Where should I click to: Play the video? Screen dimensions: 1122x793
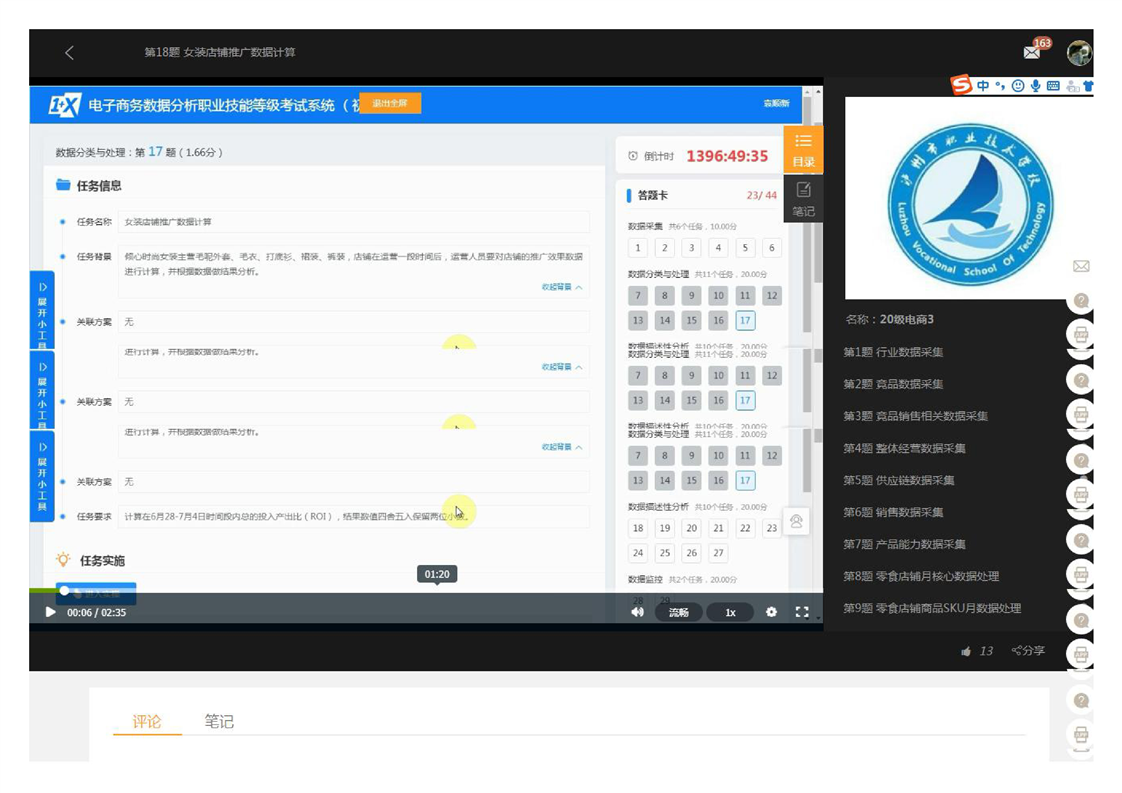[50, 612]
